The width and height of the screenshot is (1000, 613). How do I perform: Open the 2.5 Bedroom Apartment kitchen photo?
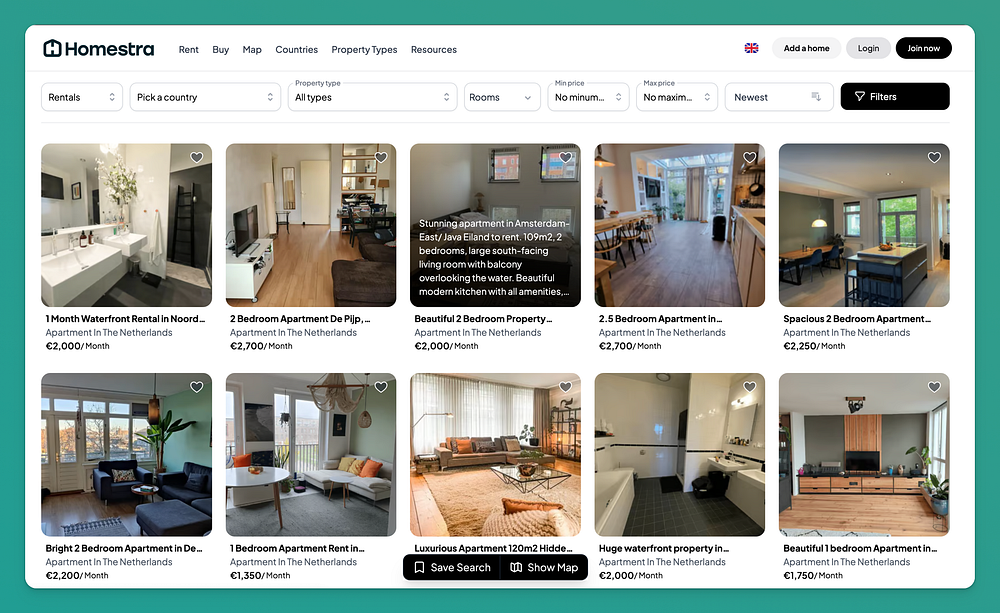679,225
